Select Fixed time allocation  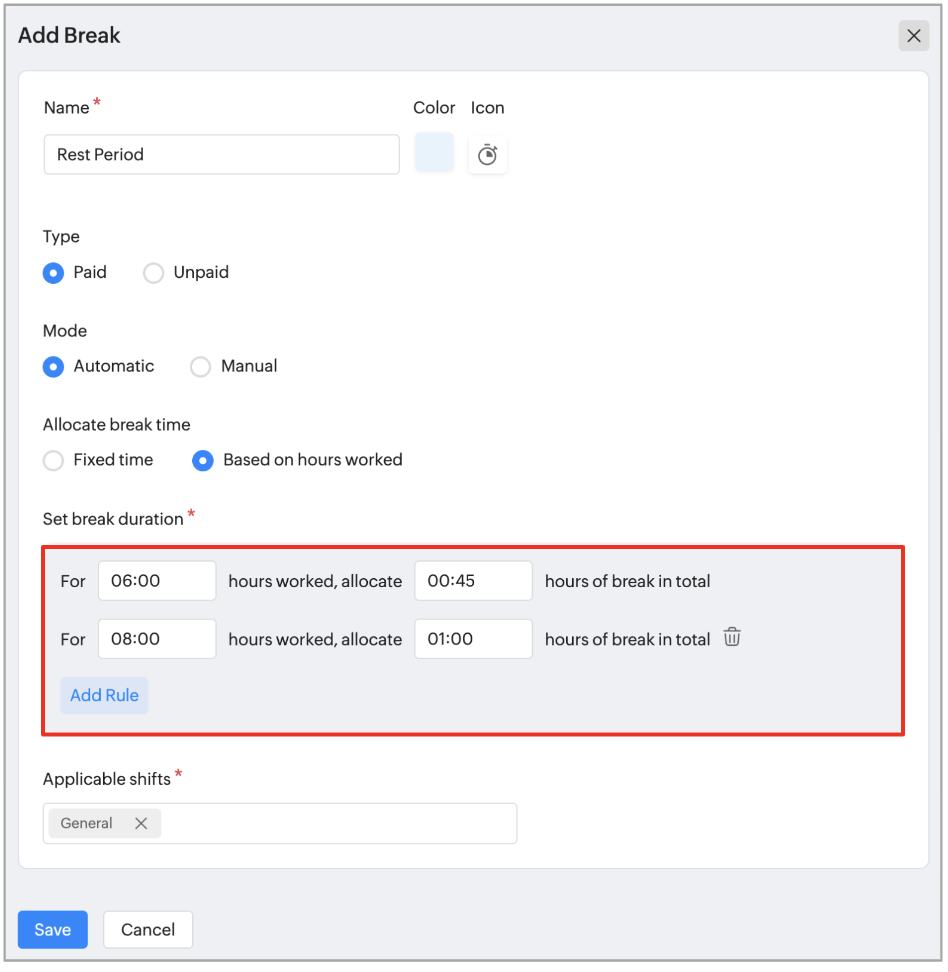point(53,461)
